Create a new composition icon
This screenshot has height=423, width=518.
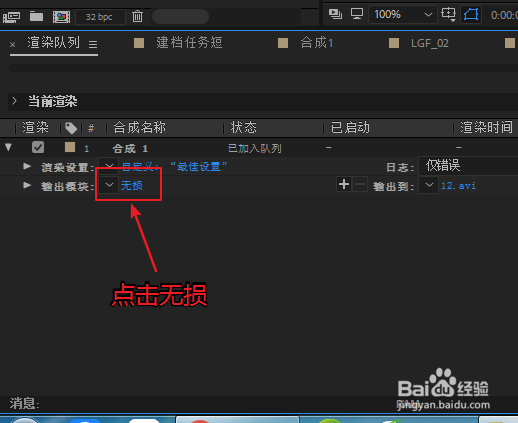pyautogui.click(x=61, y=17)
